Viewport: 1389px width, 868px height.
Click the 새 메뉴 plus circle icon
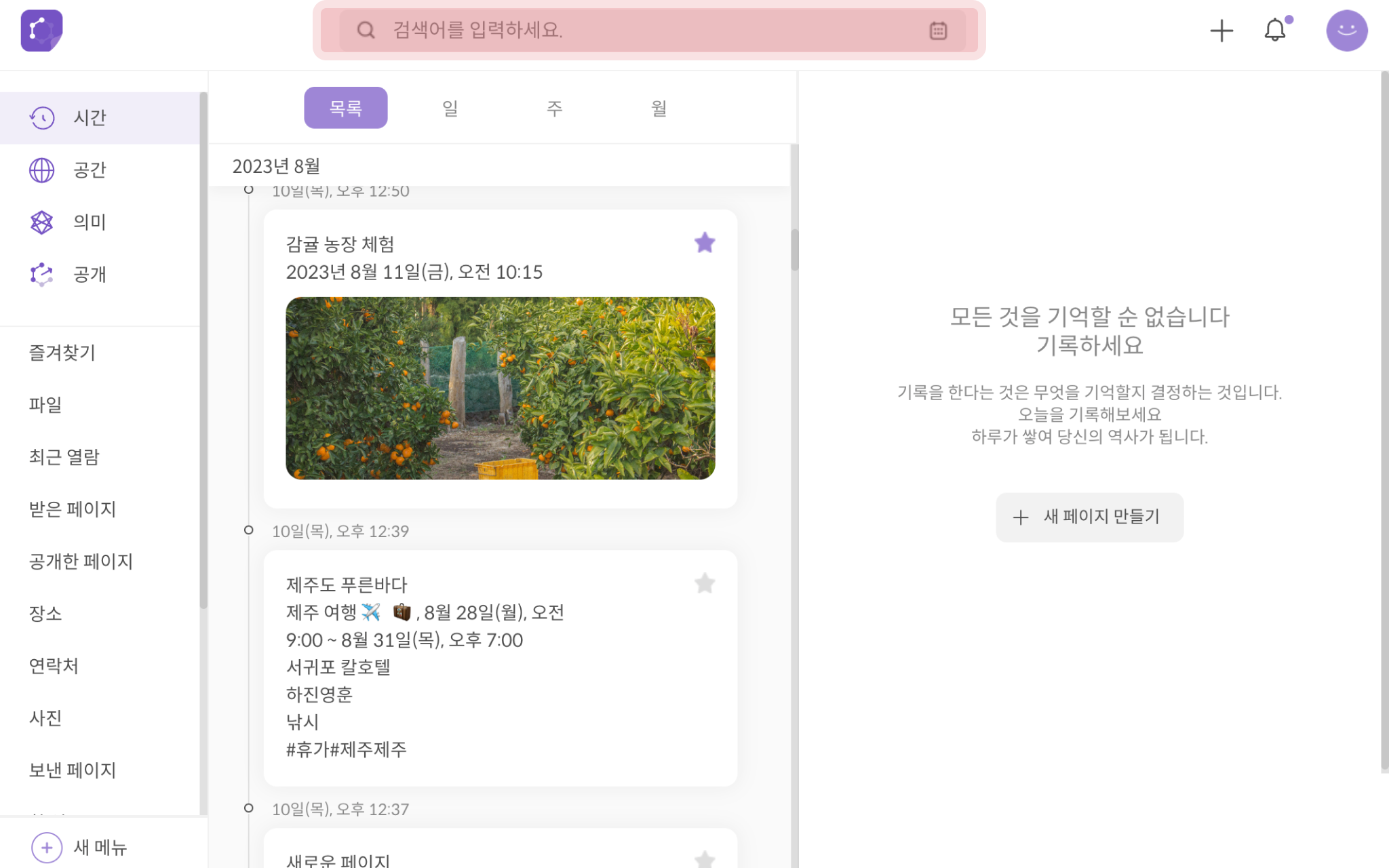tap(47, 847)
